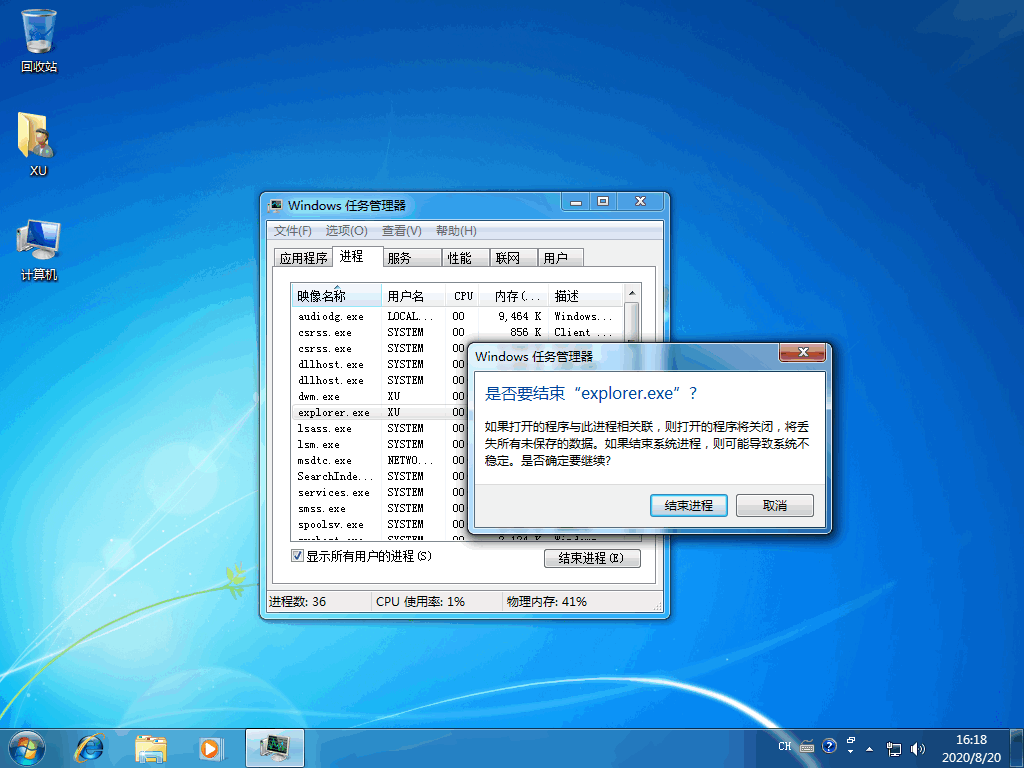This screenshot has width=1024, height=768.
Task: Open the volume control in the system tray
Action: click(x=917, y=747)
